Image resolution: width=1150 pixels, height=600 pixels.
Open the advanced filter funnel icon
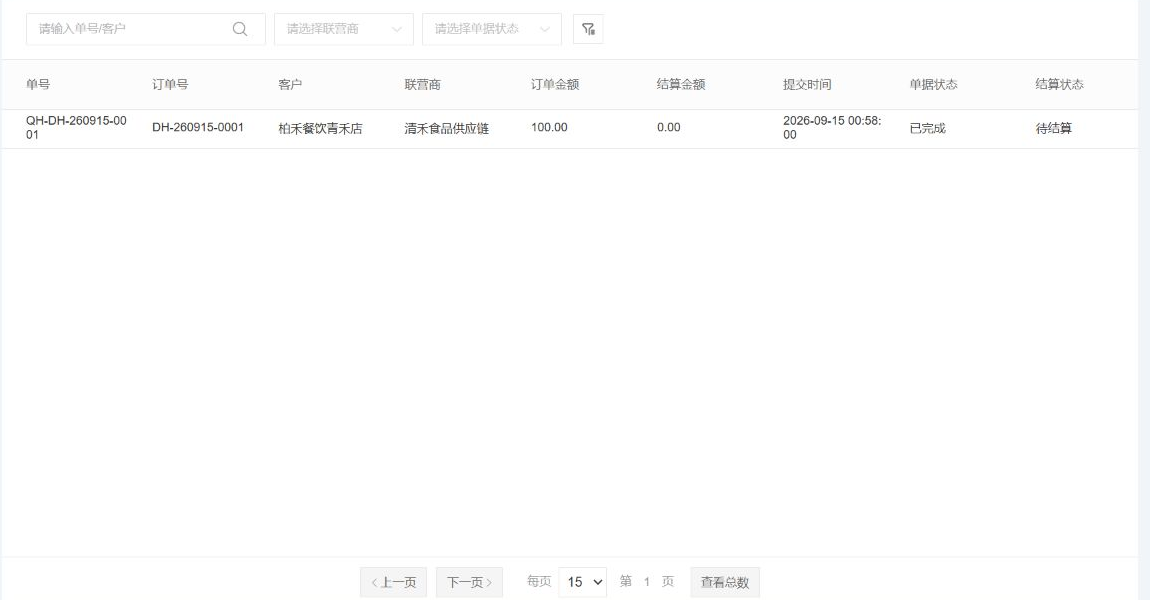588,29
